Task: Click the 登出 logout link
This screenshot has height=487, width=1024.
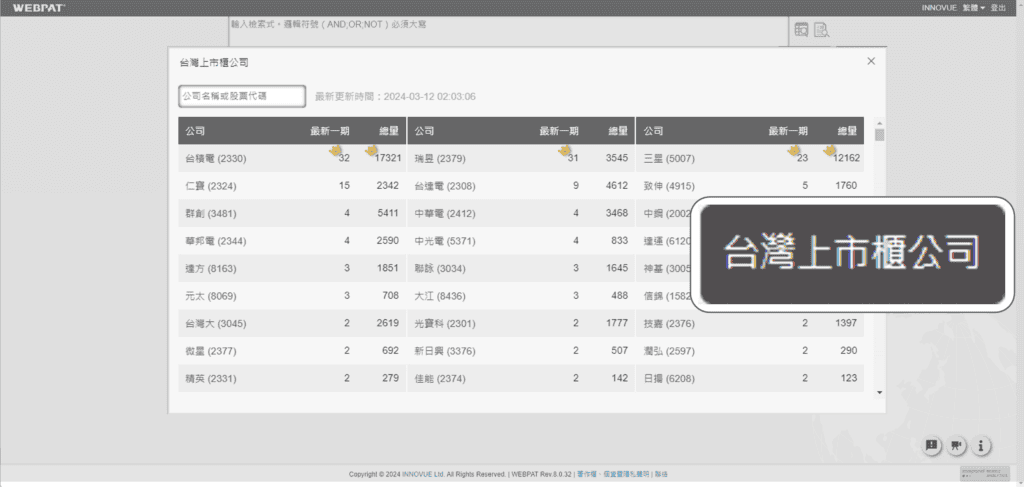Action: pyautogui.click(x=998, y=7)
